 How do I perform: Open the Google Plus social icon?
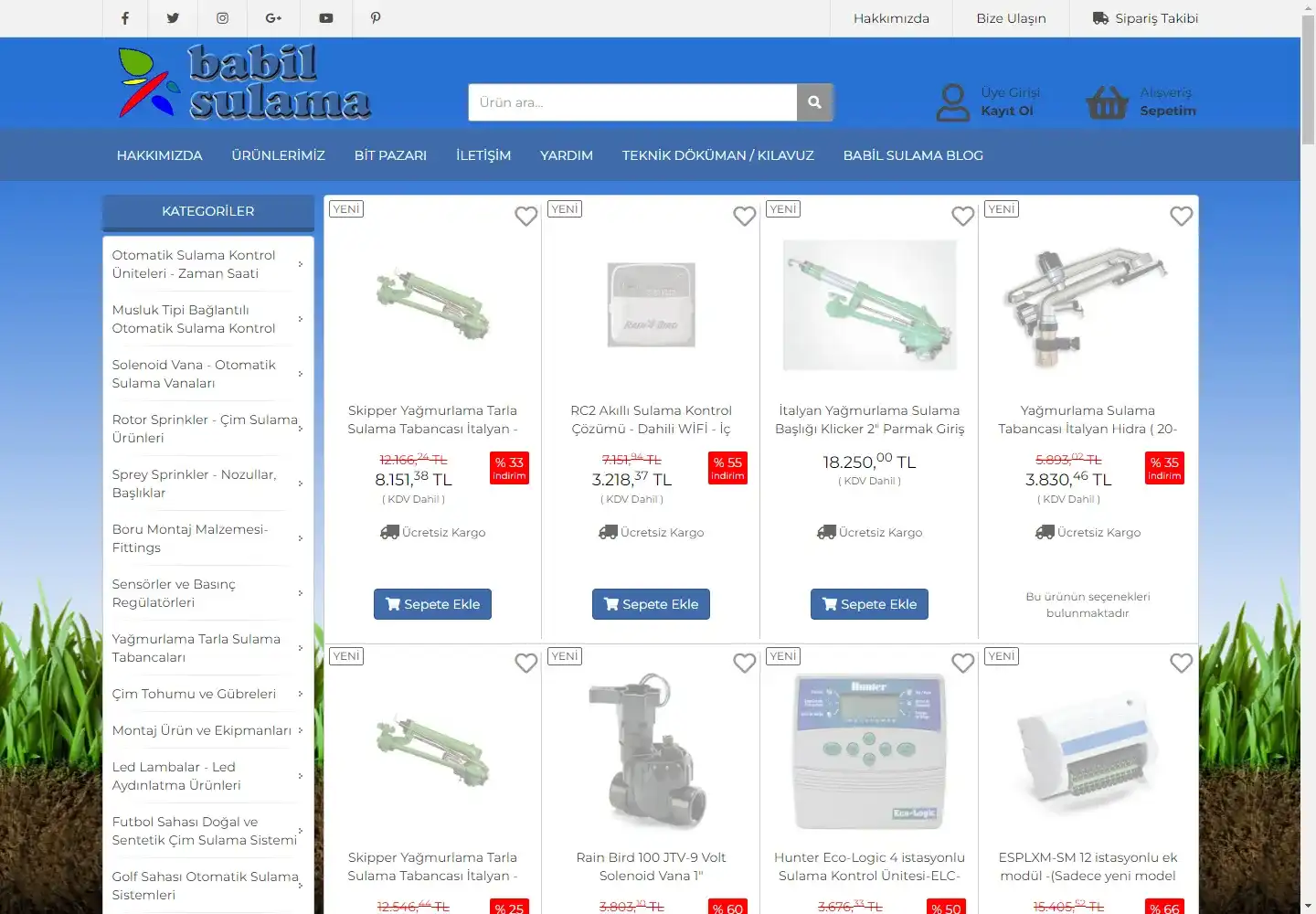[x=273, y=18]
